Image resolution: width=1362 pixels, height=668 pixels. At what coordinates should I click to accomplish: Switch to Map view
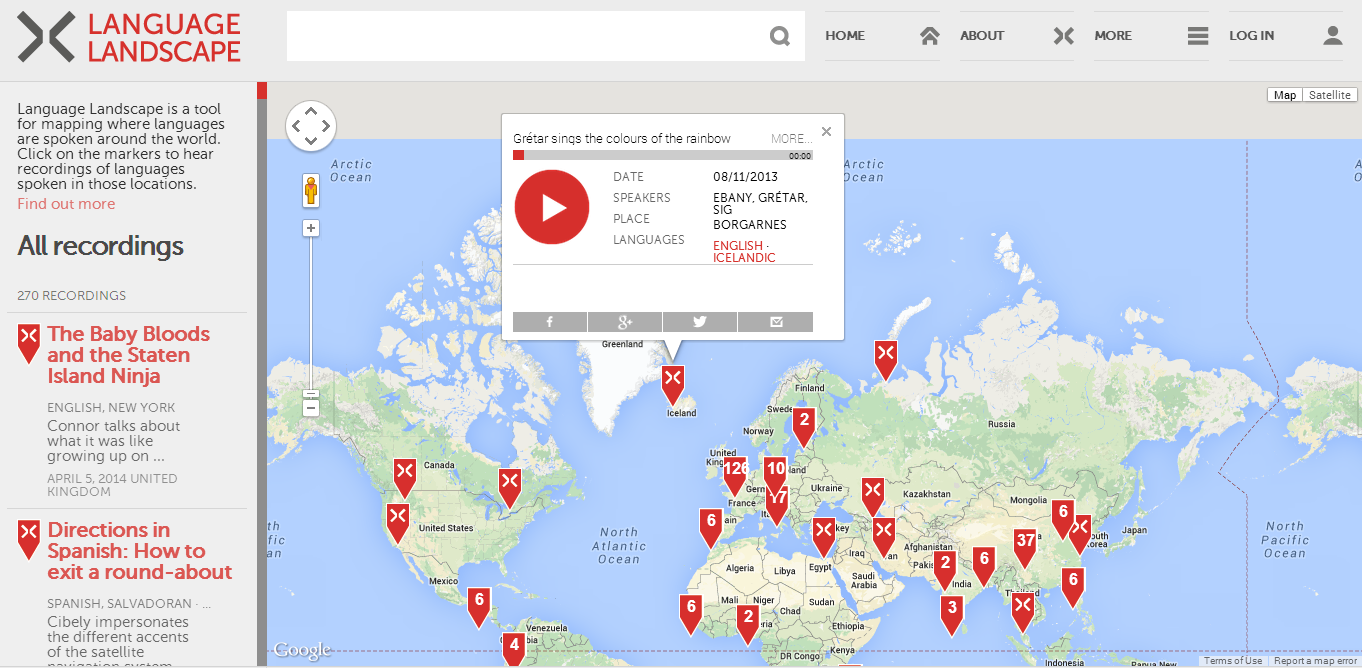pos(1285,95)
